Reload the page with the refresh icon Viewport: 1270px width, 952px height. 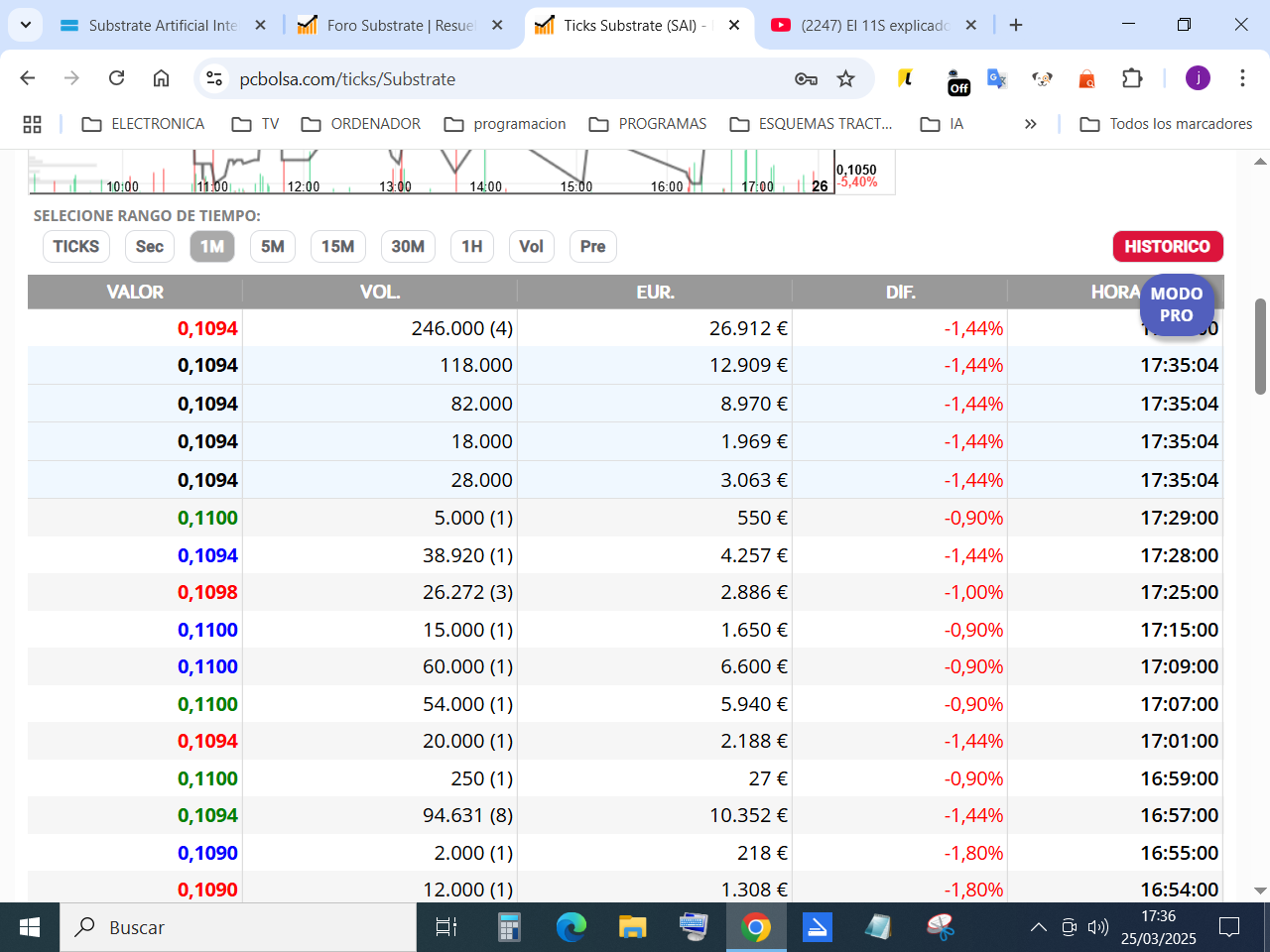pyautogui.click(x=116, y=78)
